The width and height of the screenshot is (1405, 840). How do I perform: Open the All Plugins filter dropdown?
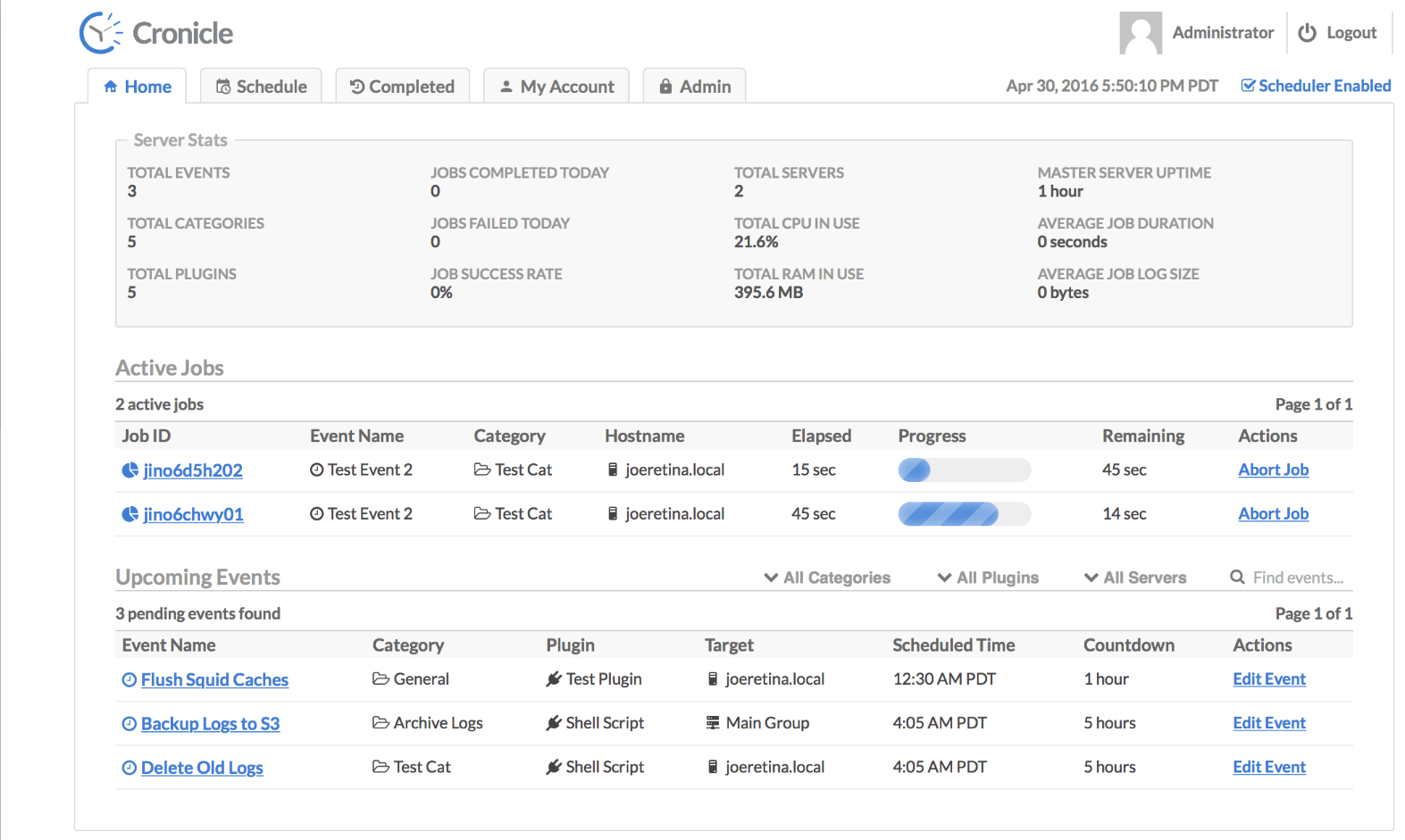tap(988, 578)
